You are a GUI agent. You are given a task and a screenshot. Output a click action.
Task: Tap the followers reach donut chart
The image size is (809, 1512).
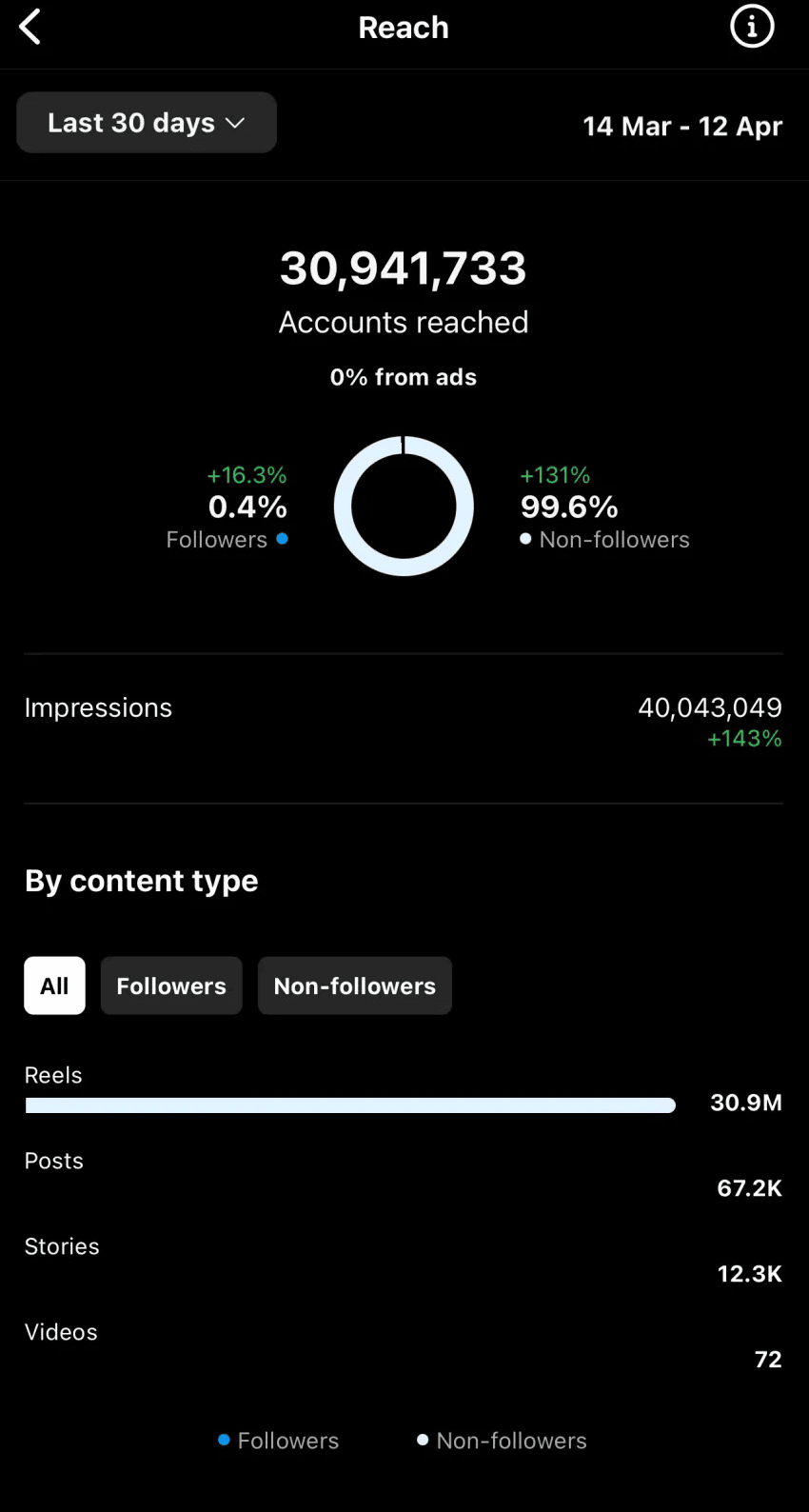pyautogui.click(x=404, y=506)
